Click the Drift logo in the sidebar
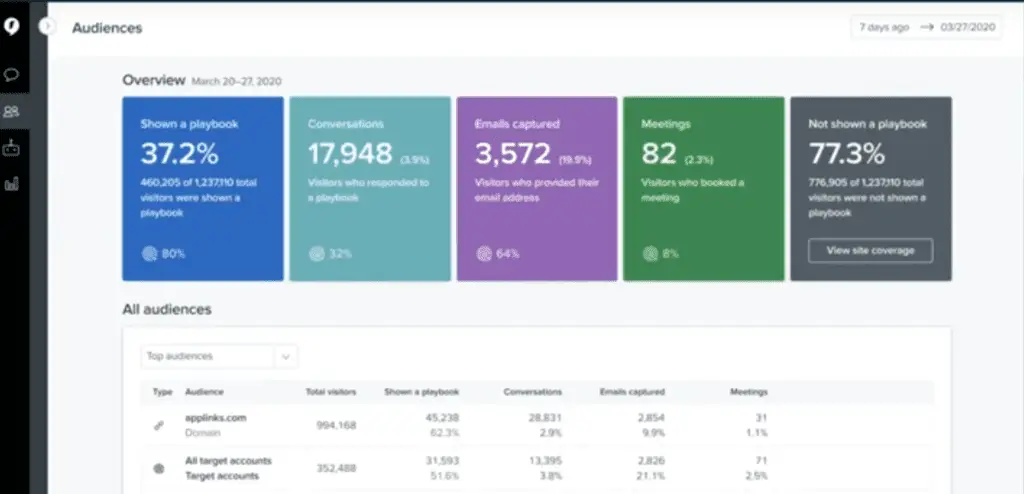 pyautogui.click(x=13, y=28)
